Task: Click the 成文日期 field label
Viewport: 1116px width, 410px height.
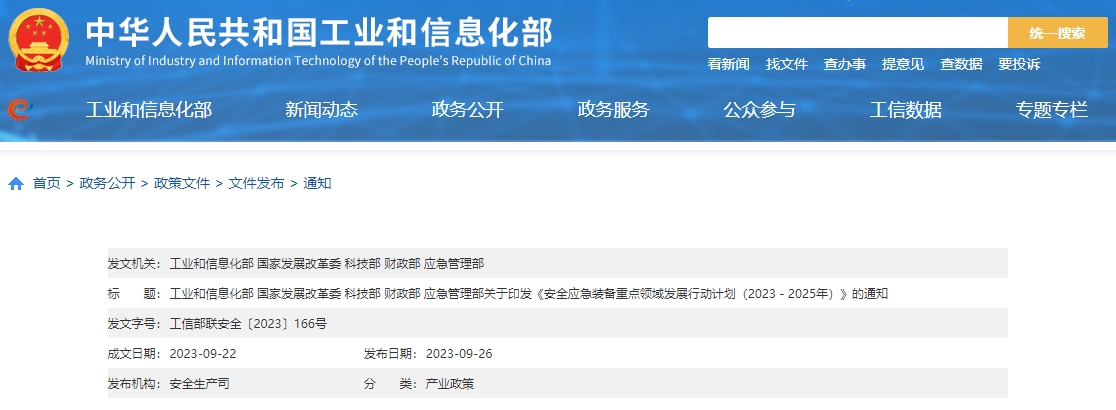Action: point(135,354)
